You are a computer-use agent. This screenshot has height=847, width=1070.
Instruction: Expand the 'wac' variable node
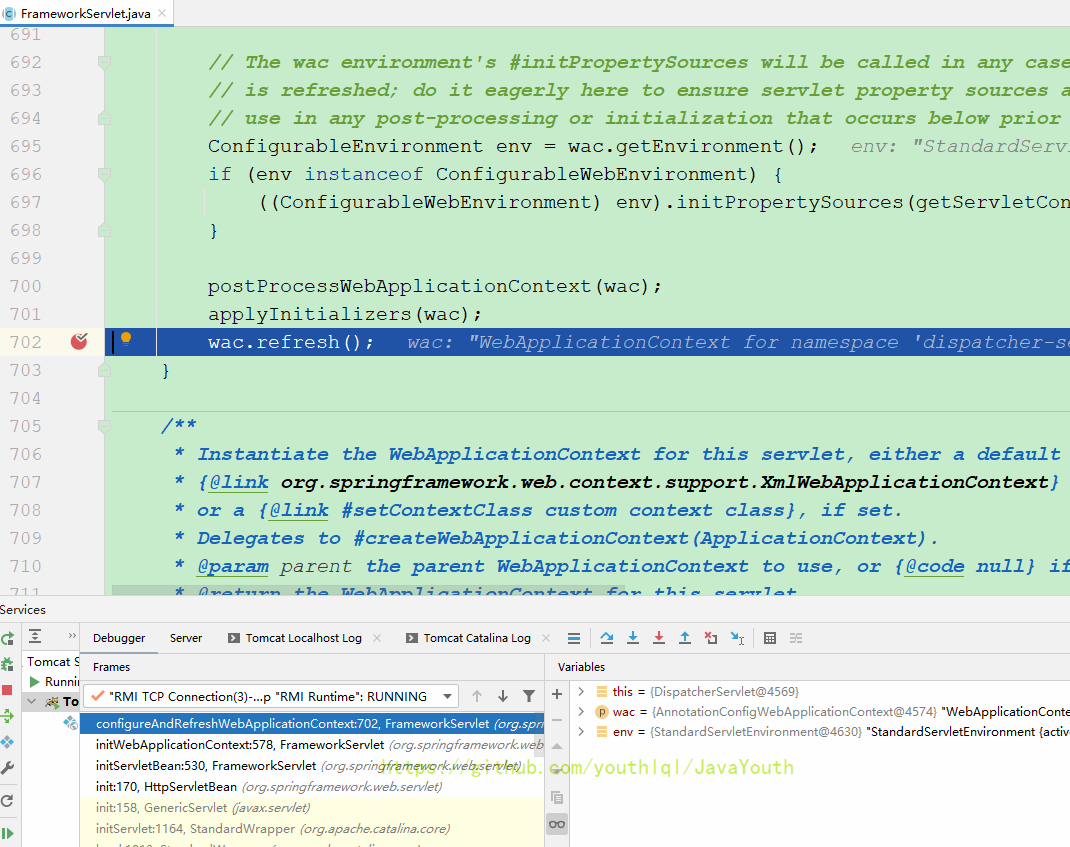581,712
